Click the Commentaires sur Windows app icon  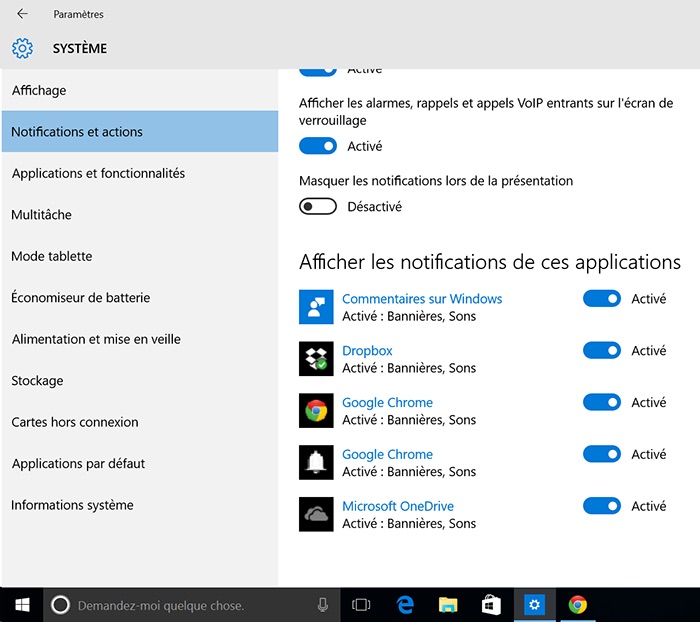(316, 307)
